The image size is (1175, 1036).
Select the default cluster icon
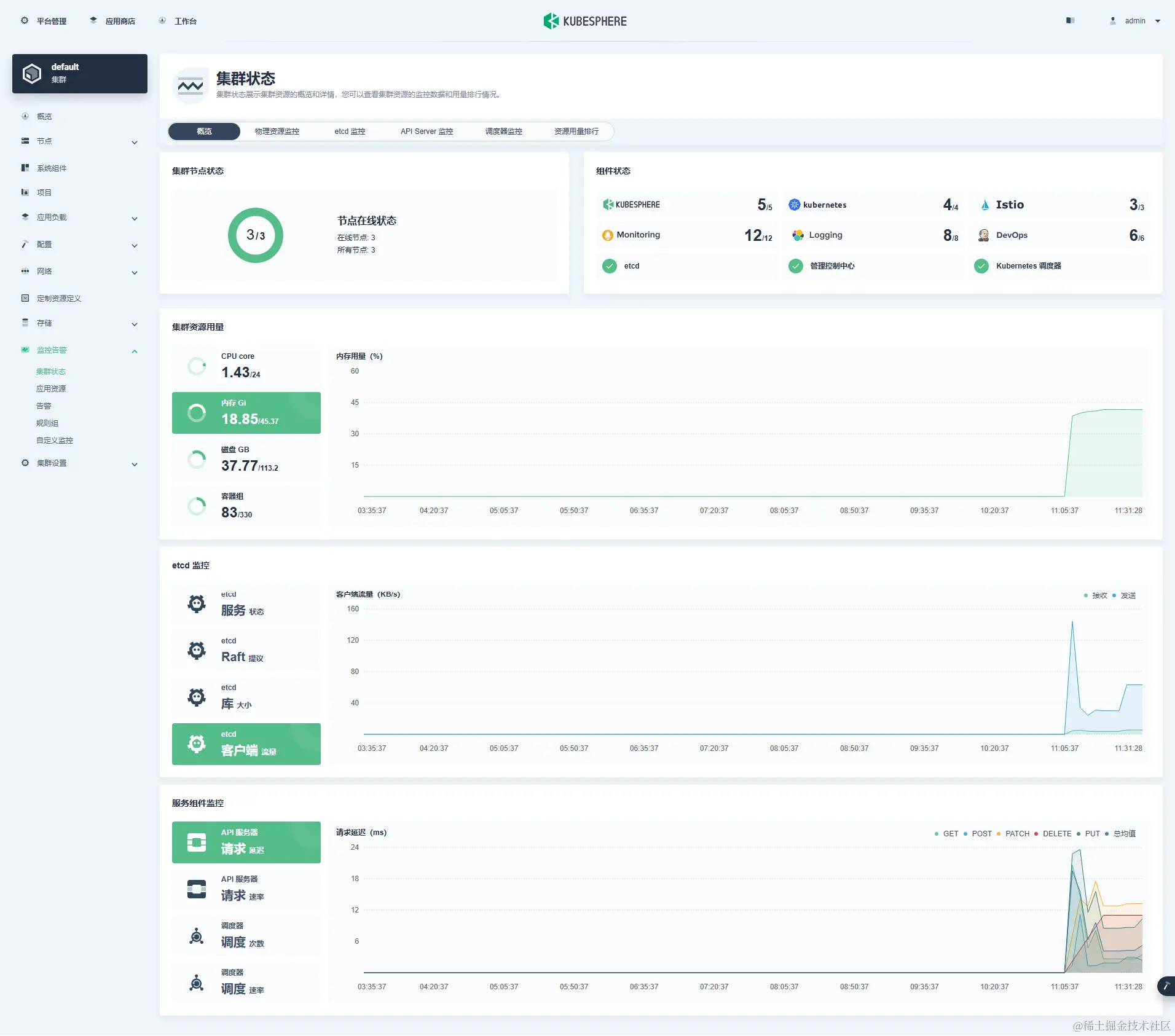[x=31, y=73]
